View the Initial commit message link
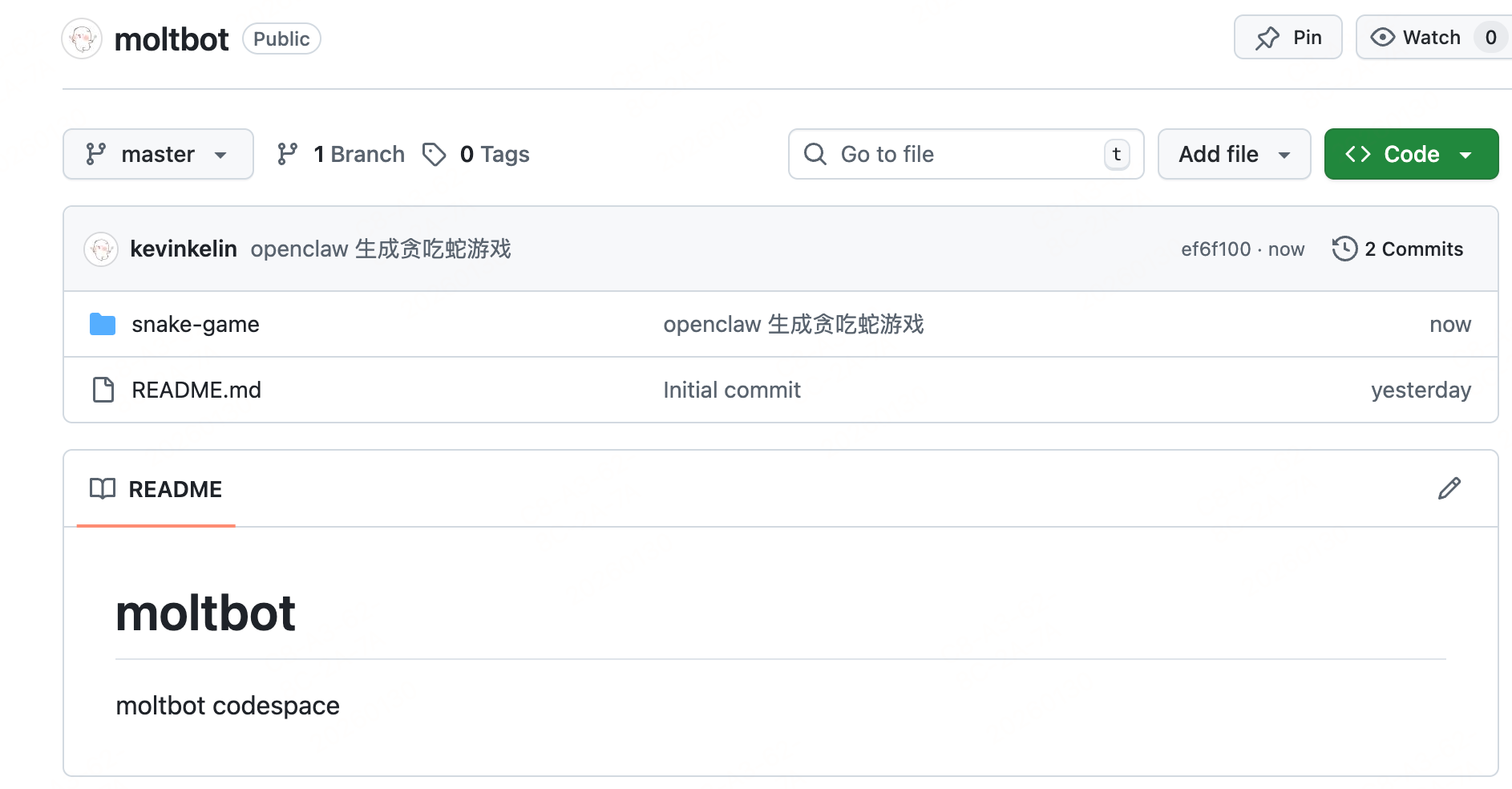 pos(731,390)
